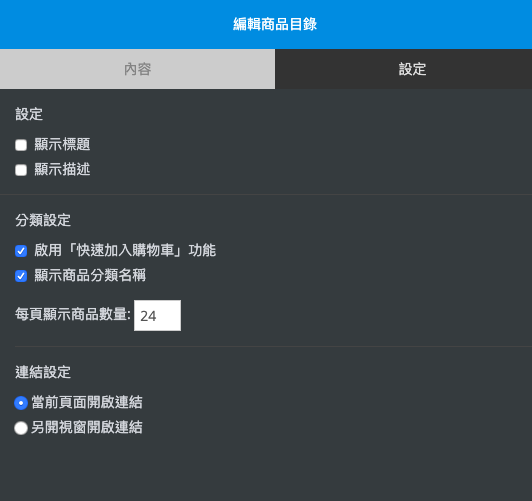Viewport: 532px width, 501px height.
Task: Switch to the 內容 tab
Action: pos(137,69)
